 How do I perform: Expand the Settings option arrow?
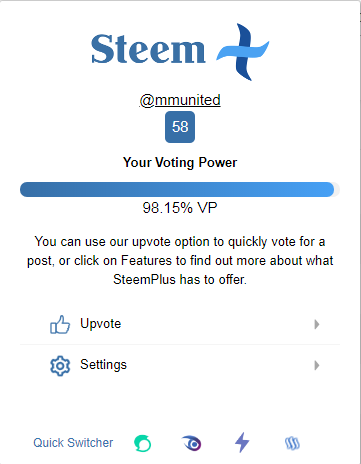(317, 365)
